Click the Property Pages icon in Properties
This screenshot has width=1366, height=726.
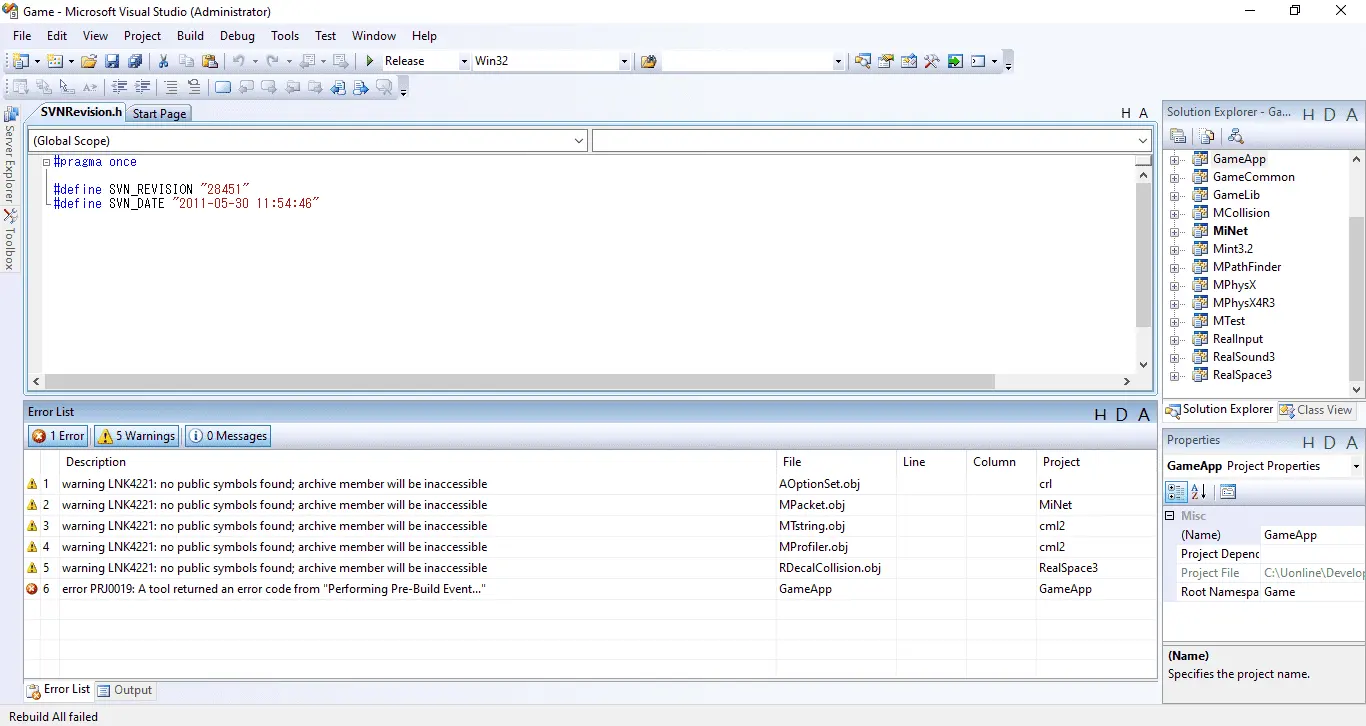pos(1228,491)
